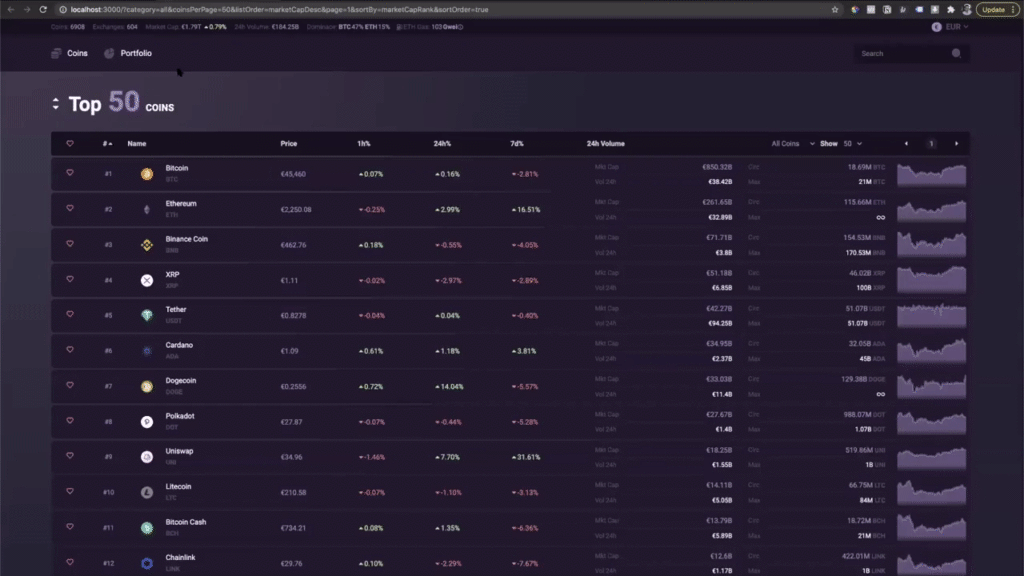Screen dimensions: 1024x576
Task: Click the Bitcoin coin logo
Action: 146,174
